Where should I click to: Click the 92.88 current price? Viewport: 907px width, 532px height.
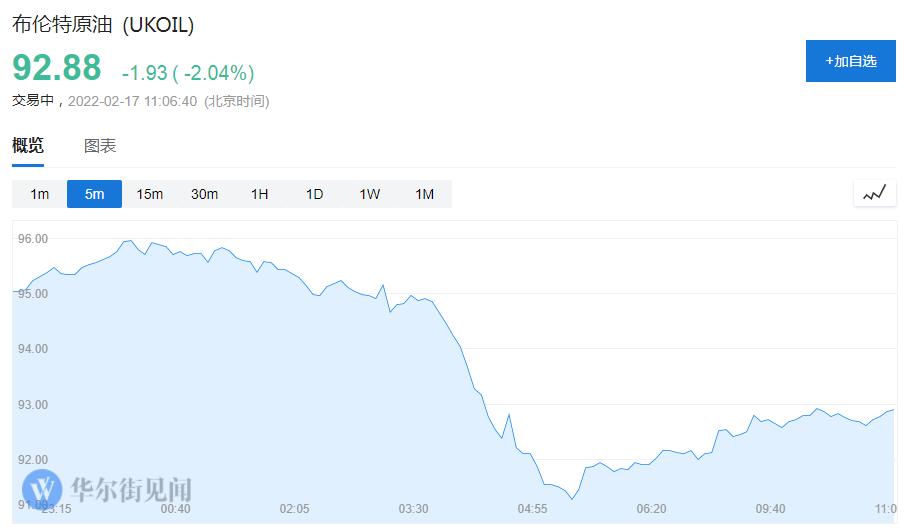point(57,68)
